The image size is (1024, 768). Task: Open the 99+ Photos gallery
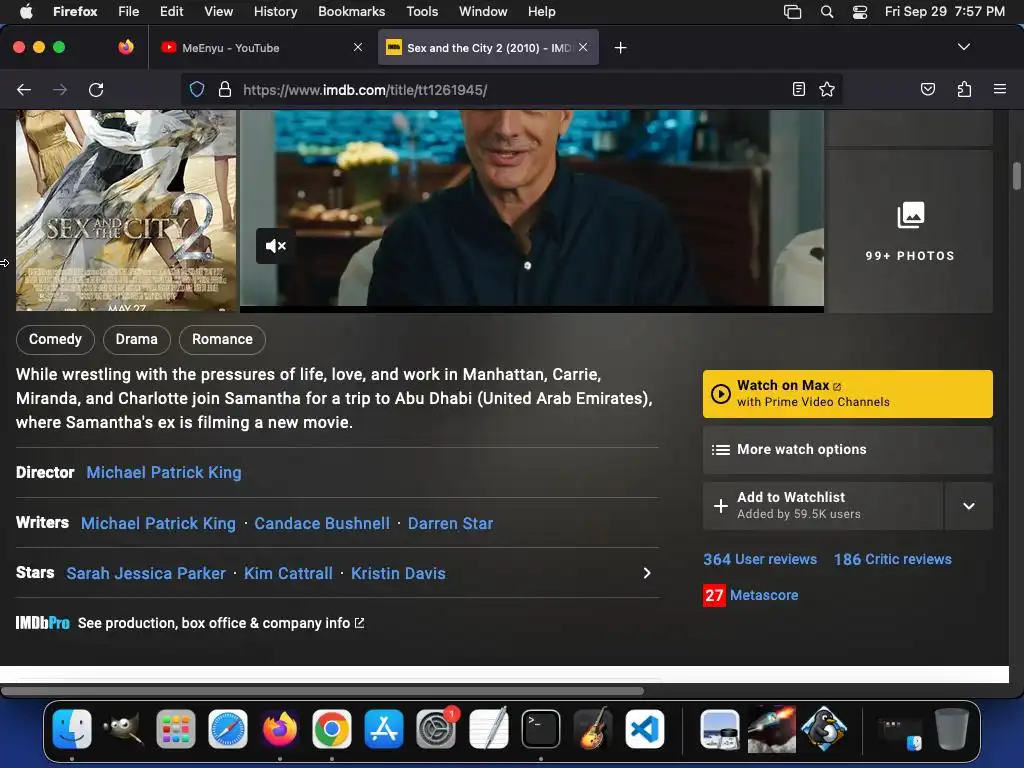tap(910, 232)
